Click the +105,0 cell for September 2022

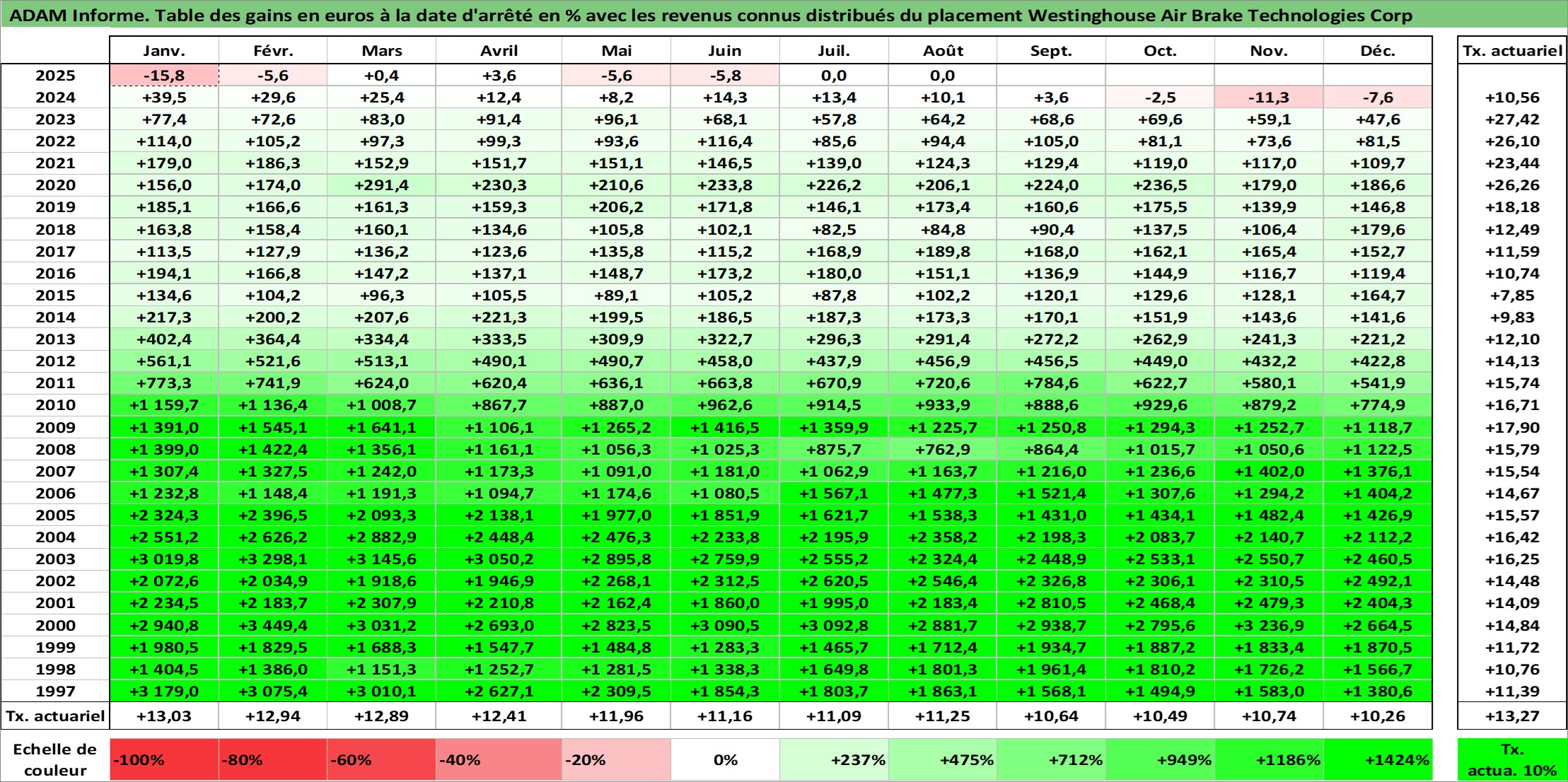[1051, 141]
